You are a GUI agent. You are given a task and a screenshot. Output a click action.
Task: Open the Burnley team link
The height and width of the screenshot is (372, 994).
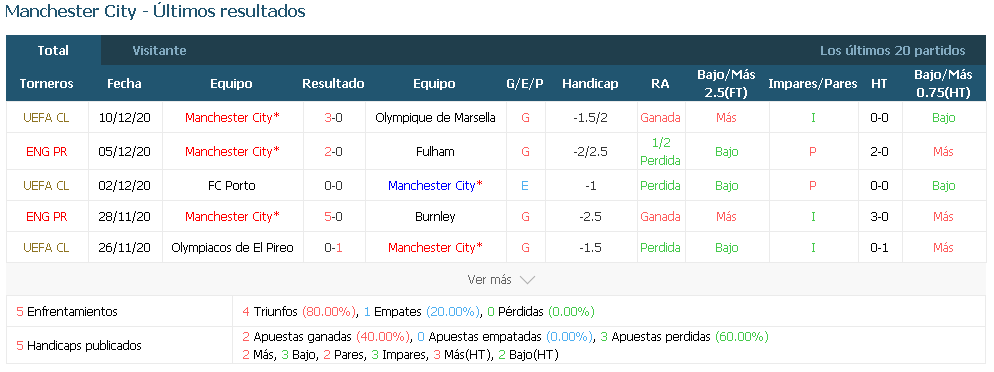[436, 217]
